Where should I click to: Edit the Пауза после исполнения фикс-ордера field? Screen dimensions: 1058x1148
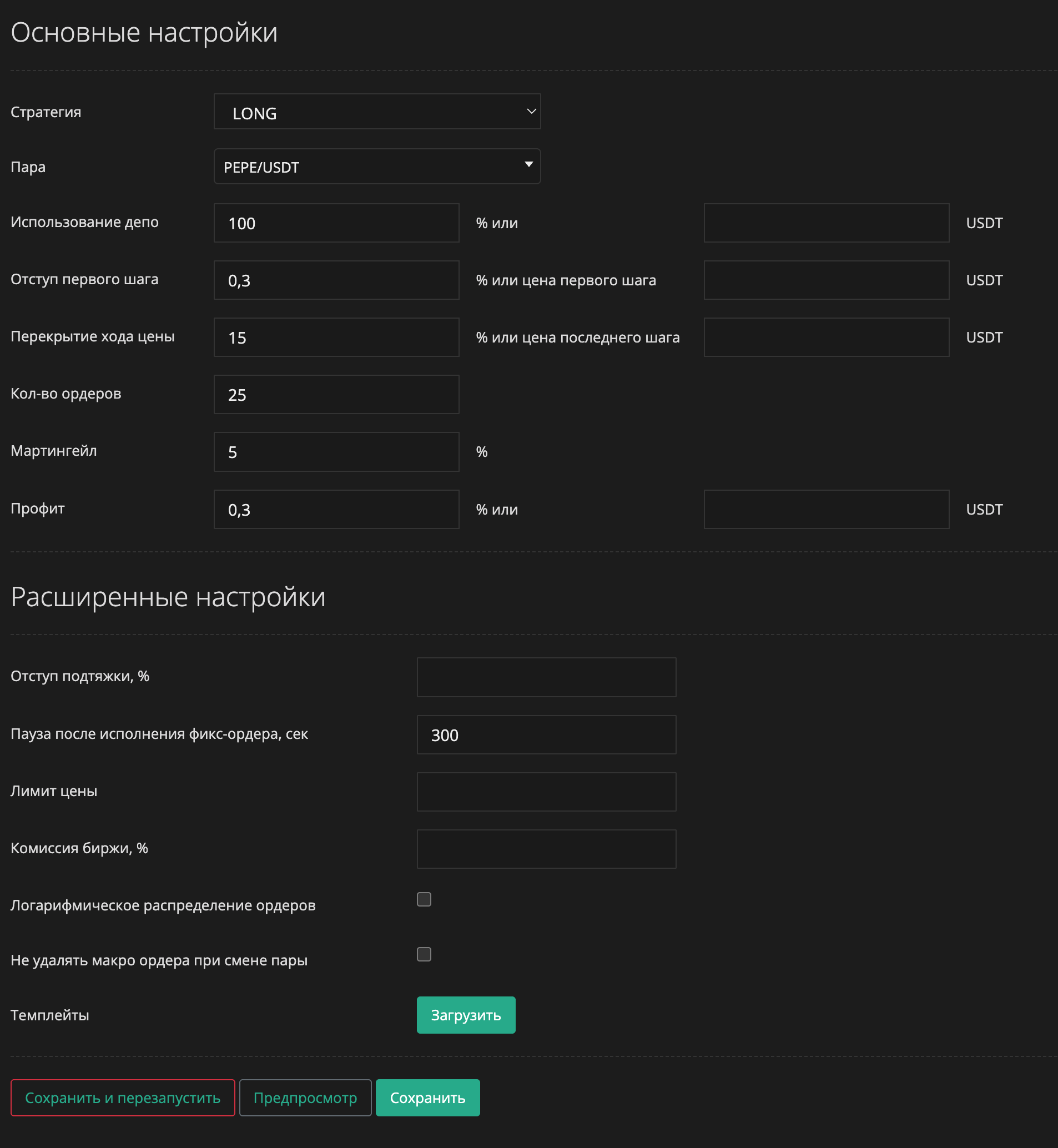pyautogui.click(x=546, y=734)
